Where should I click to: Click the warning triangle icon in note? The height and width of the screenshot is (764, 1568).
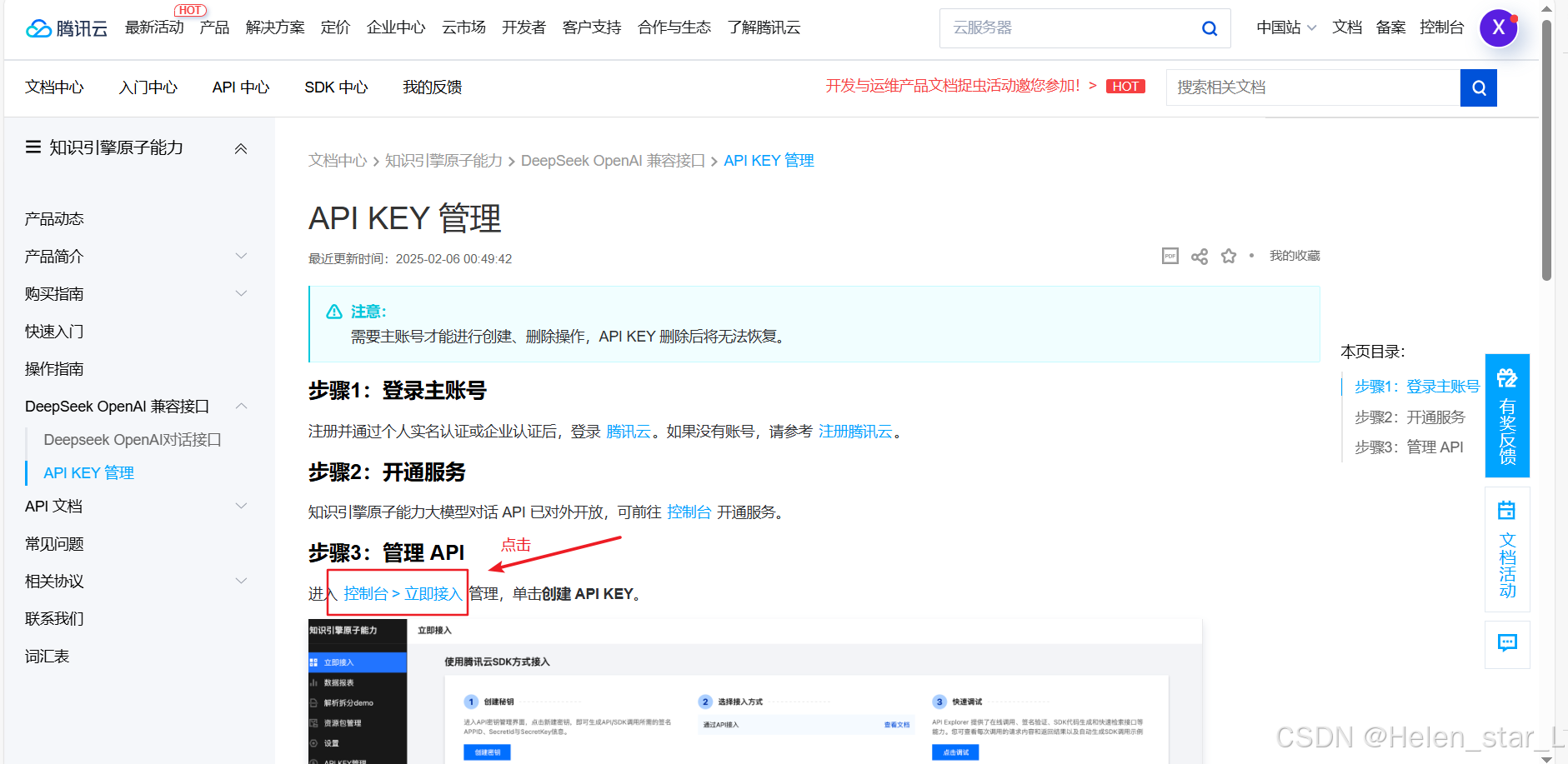tap(334, 312)
